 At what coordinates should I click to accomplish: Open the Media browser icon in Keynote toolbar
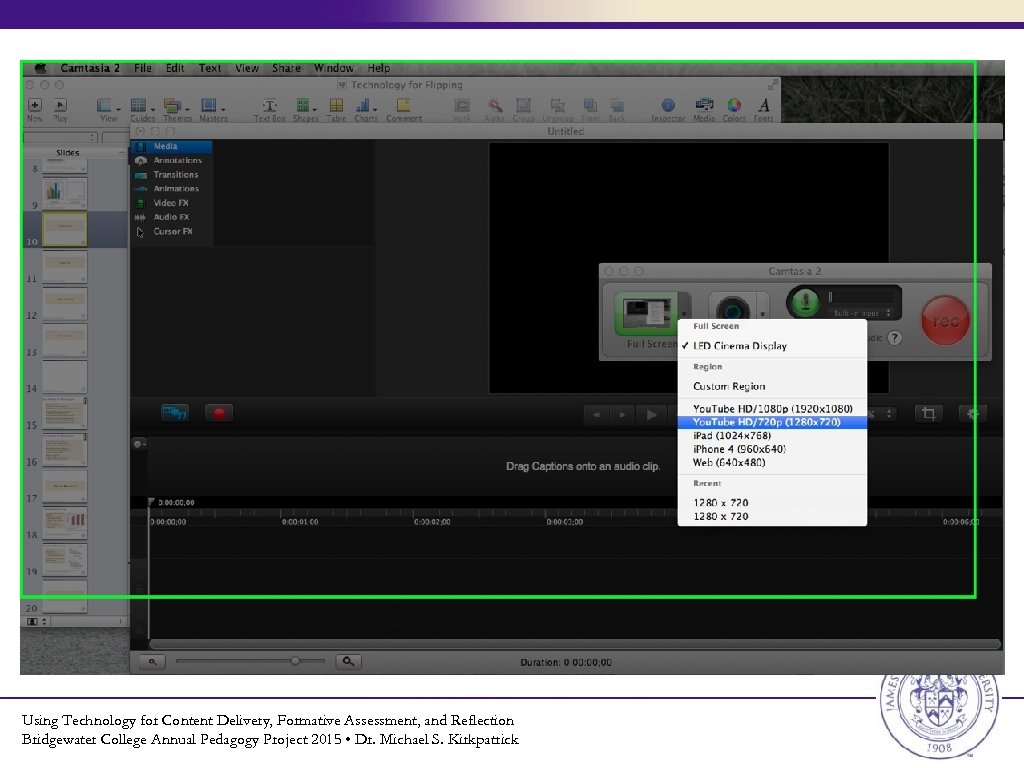[704, 105]
